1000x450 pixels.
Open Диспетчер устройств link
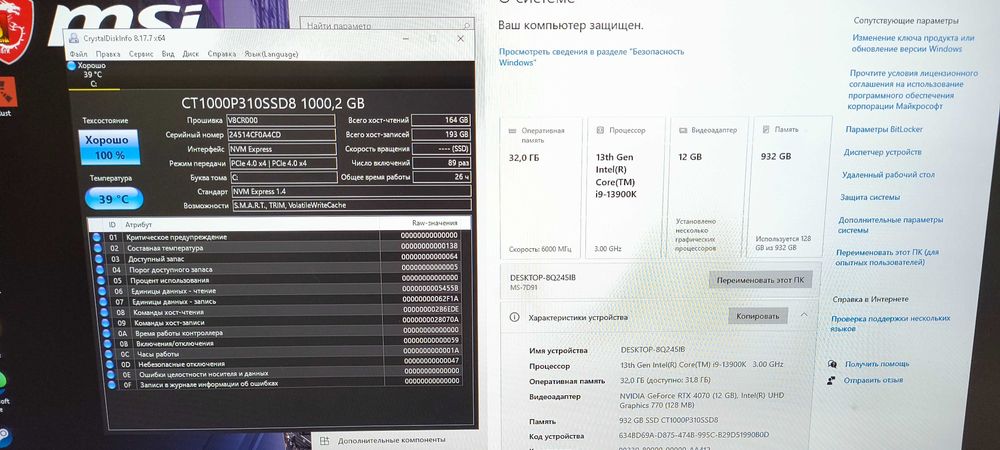[882, 152]
